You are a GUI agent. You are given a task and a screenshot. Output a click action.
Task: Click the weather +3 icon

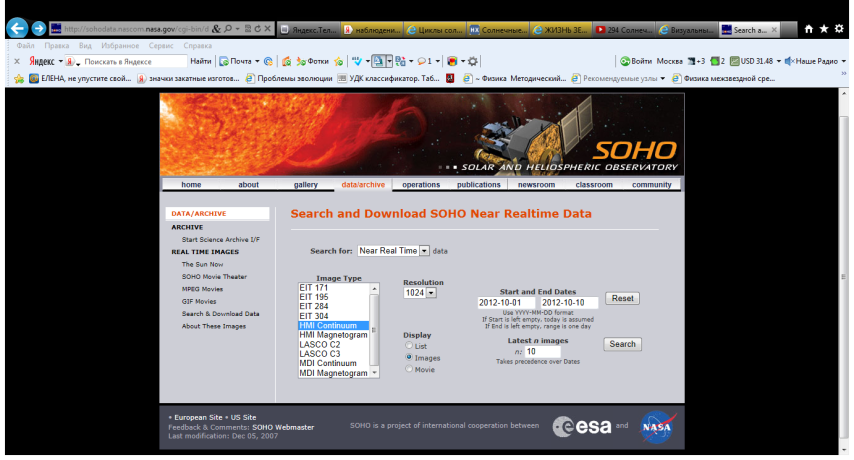click(x=692, y=62)
